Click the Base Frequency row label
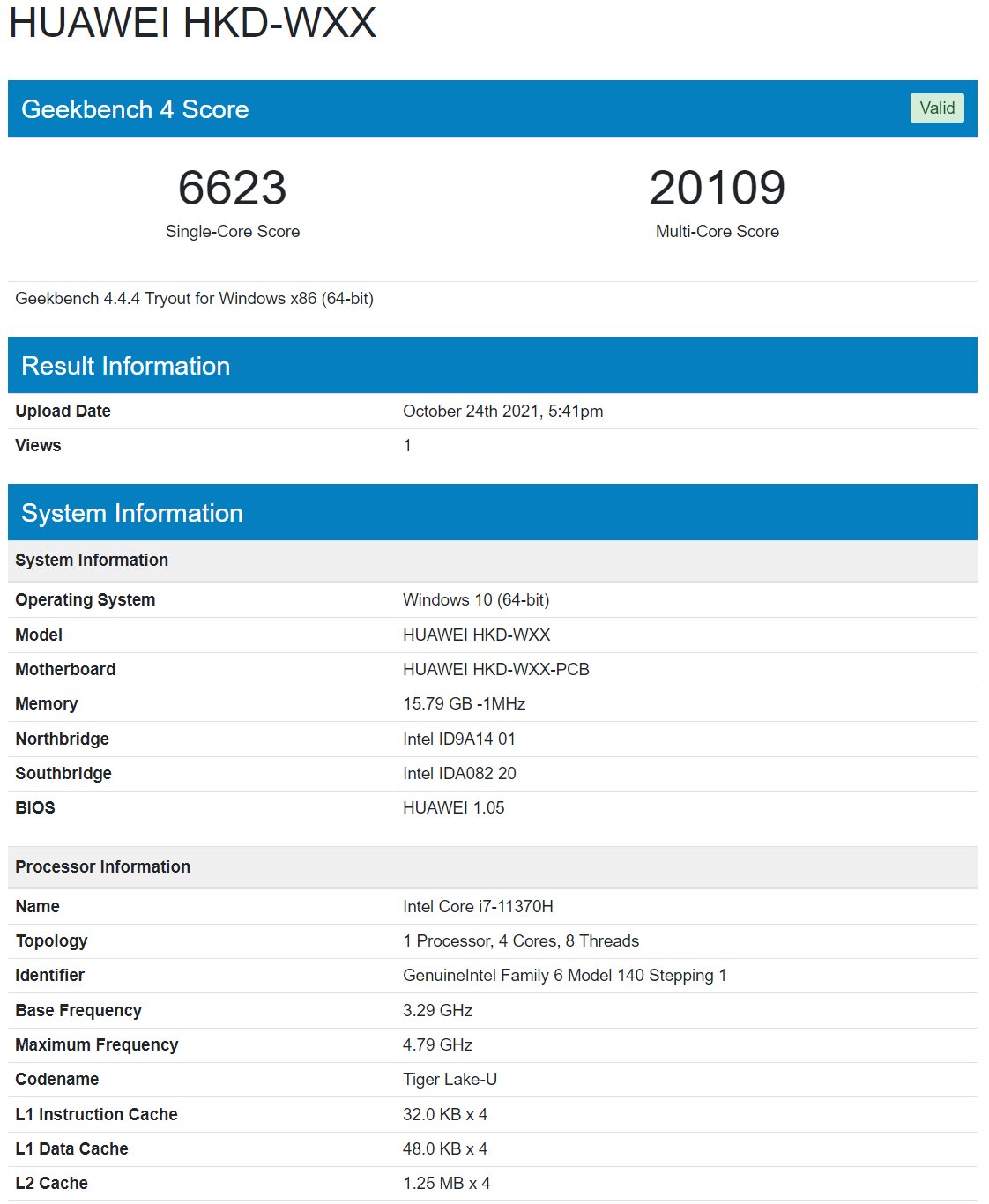This screenshot has width=989, height=1204. [x=78, y=1010]
